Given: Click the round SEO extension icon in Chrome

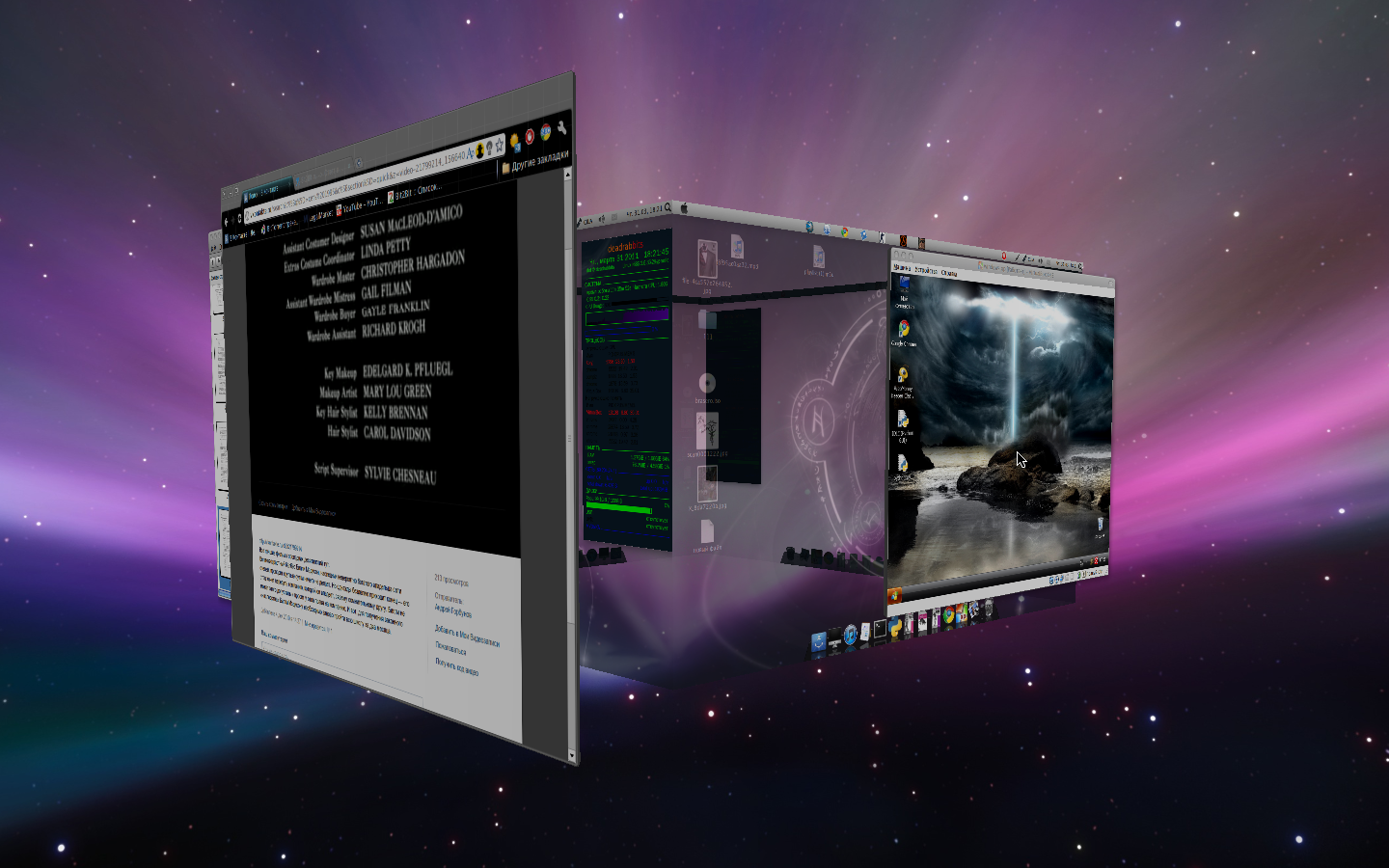Looking at the screenshot, I should 545,131.
